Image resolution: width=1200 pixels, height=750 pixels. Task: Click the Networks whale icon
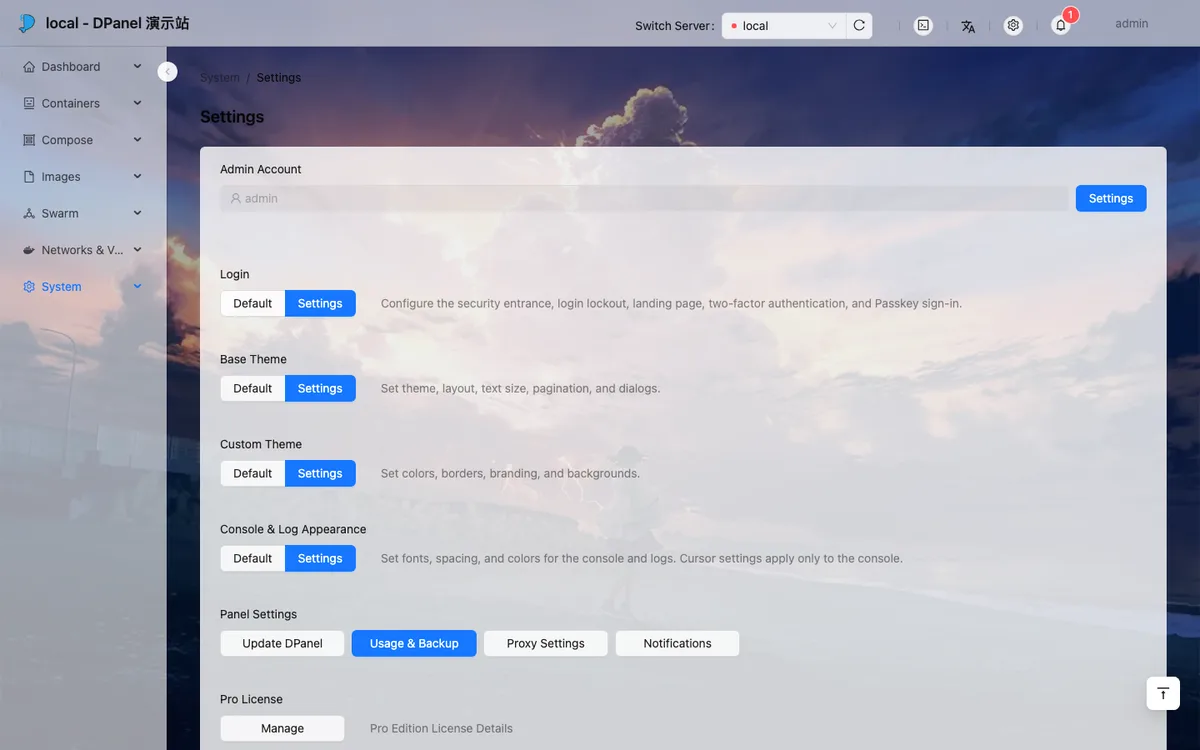pos(30,250)
